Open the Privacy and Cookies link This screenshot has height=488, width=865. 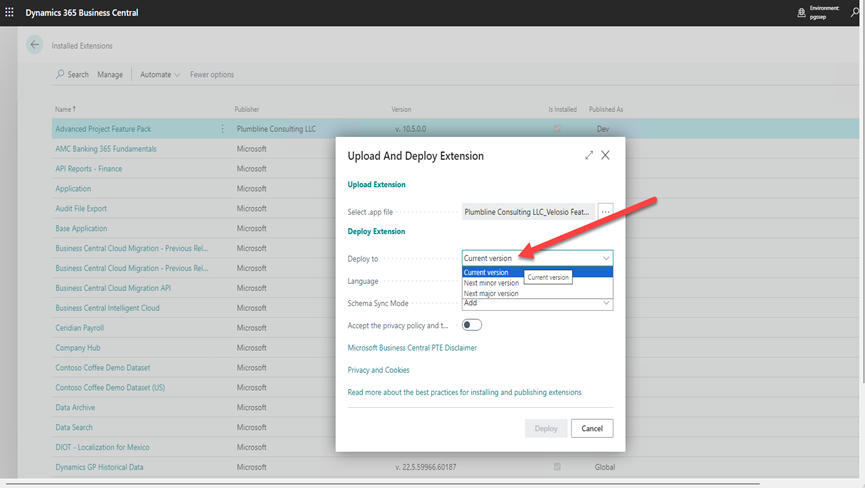coord(378,370)
